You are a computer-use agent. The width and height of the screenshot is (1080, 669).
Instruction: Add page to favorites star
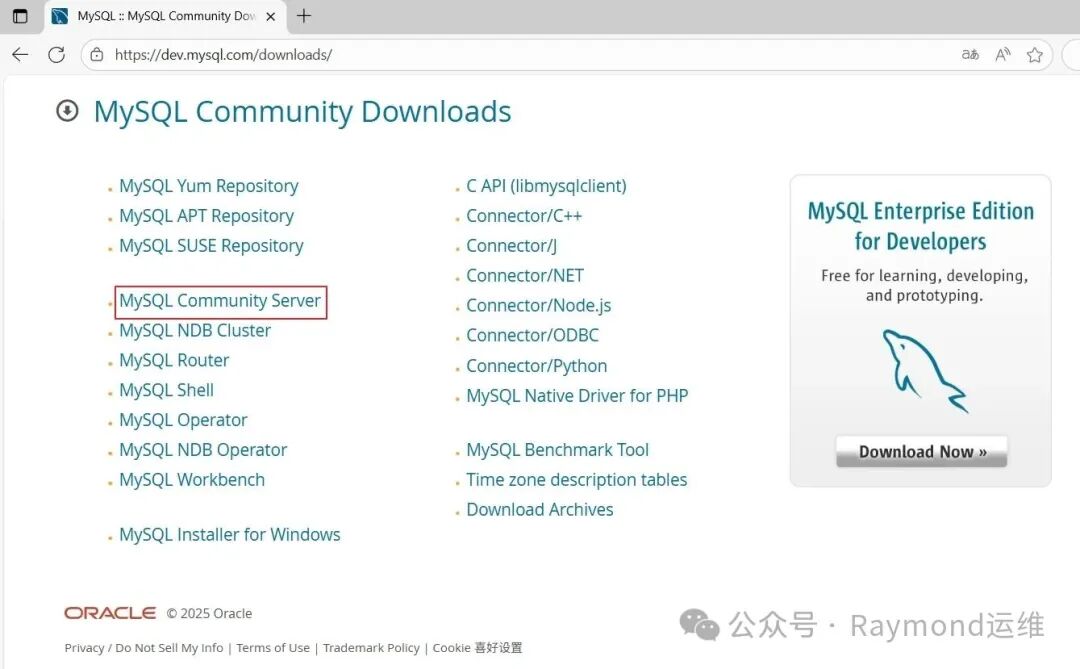point(1035,54)
